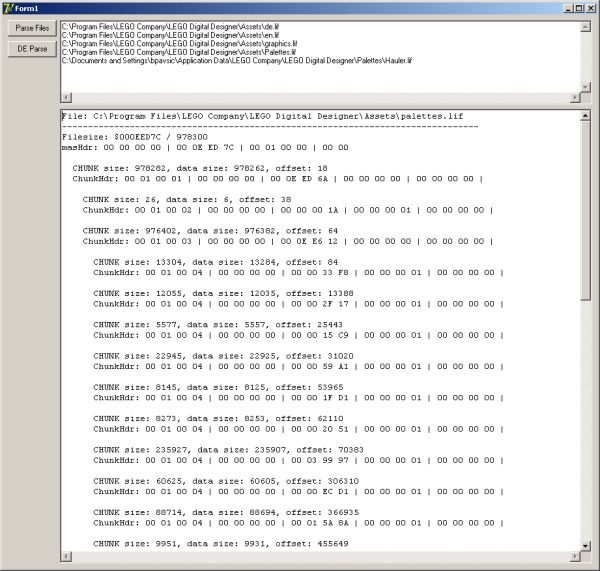Click ChunkHdr line containing '00 0E ED 6A'
Image resolution: width=600 pixels, height=571 pixels.
click(x=278, y=179)
